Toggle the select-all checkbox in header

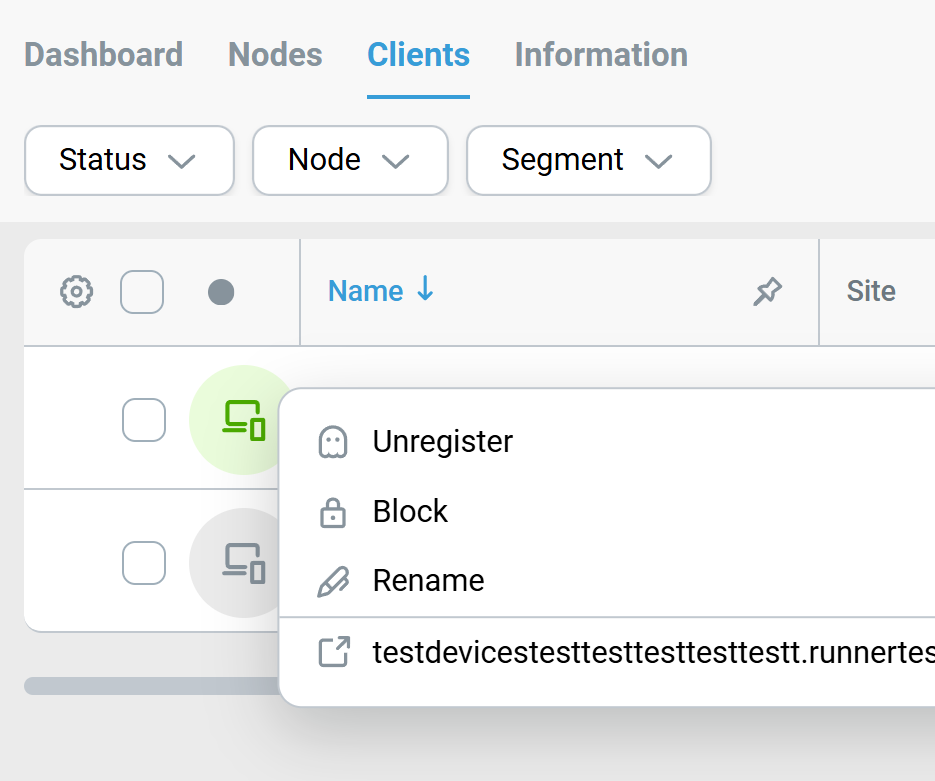pyautogui.click(x=142, y=292)
